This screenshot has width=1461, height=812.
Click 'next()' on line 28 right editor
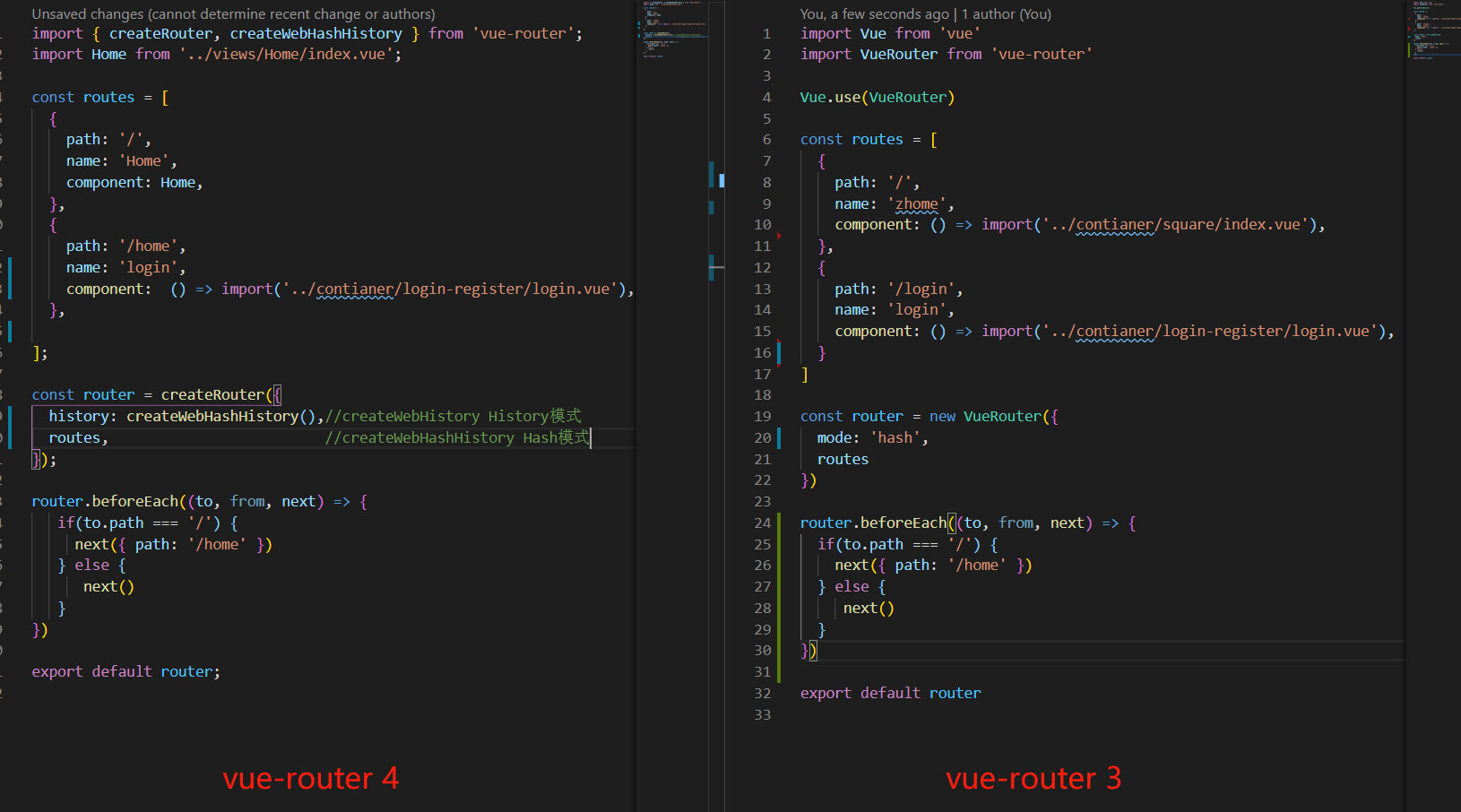pyautogui.click(x=869, y=609)
